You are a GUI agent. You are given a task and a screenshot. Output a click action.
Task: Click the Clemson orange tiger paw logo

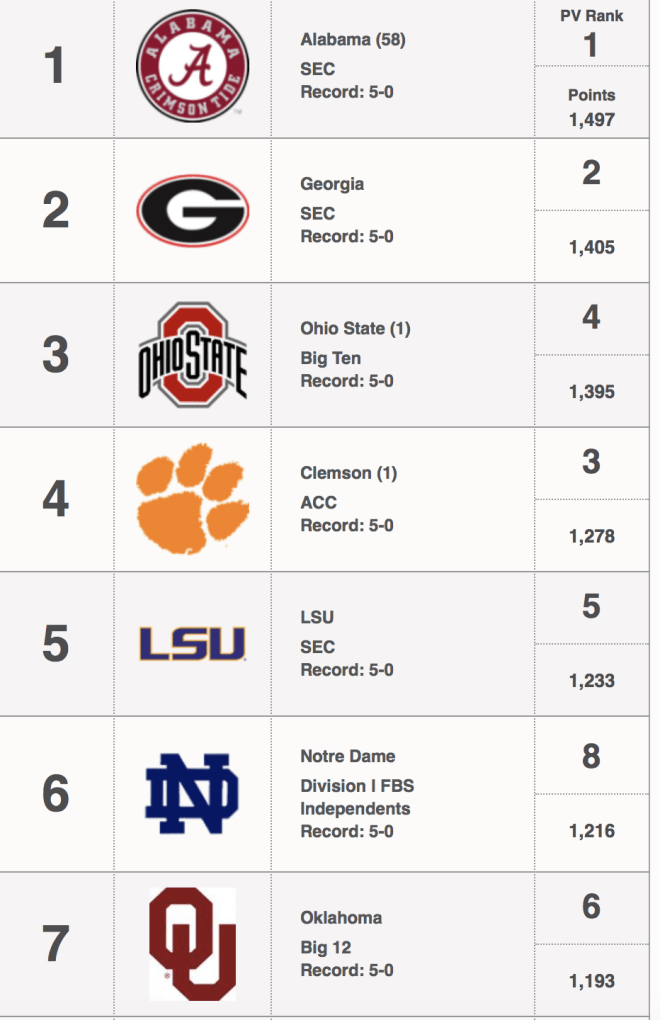pos(192,499)
